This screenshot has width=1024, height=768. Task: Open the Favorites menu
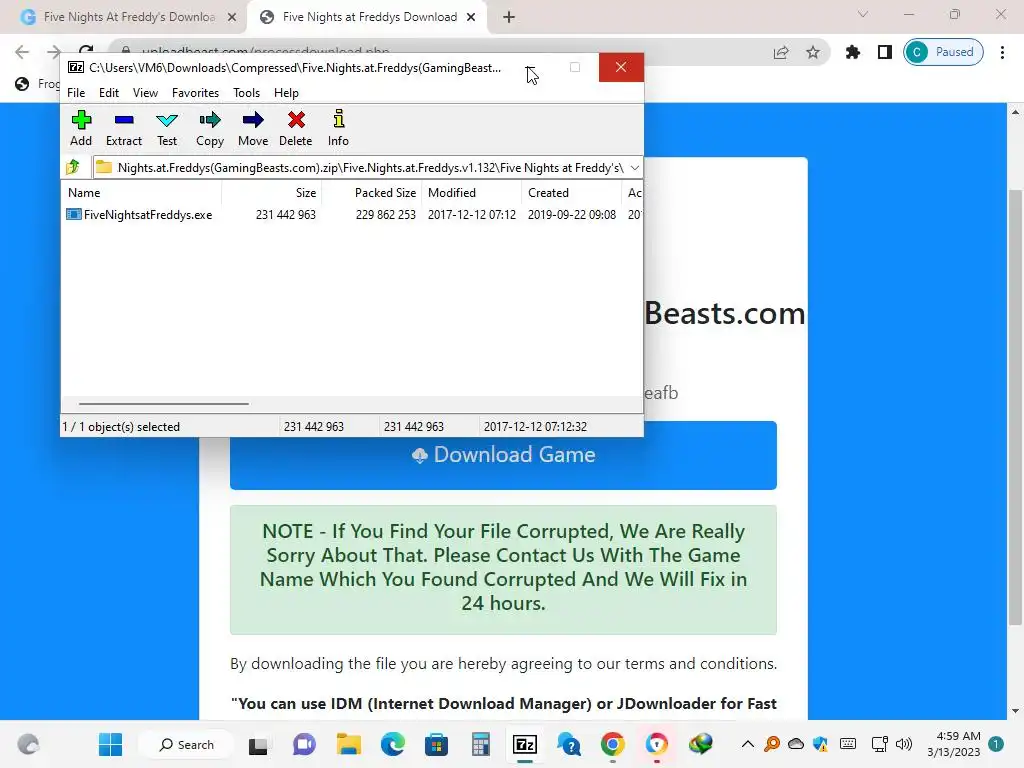195,93
